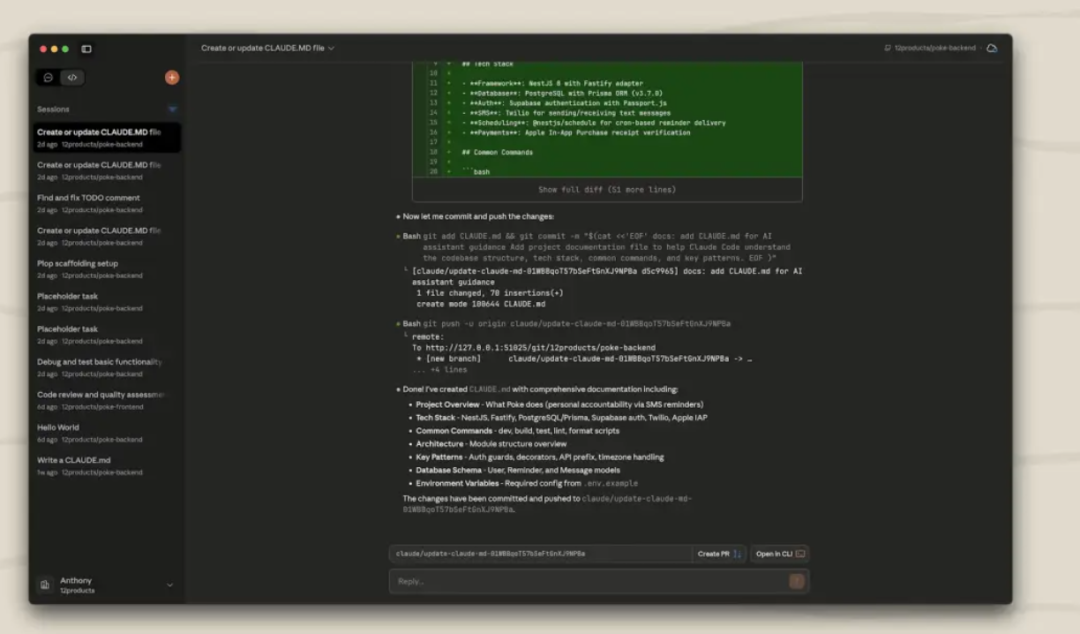
Task: Click the '.env.example' inline code text
Action: pyautogui.click(x=611, y=484)
